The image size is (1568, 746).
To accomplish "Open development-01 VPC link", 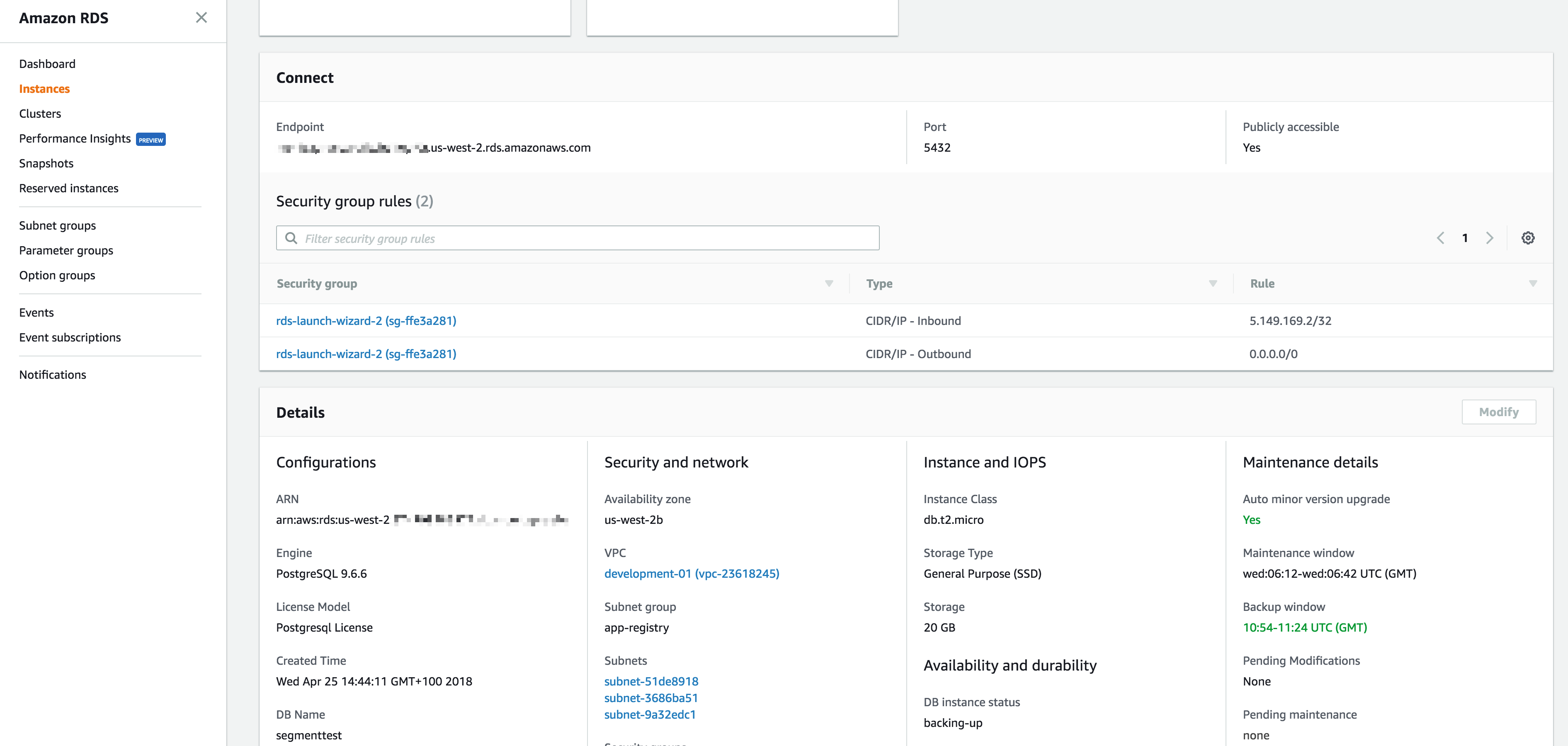I will coord(692,573).
